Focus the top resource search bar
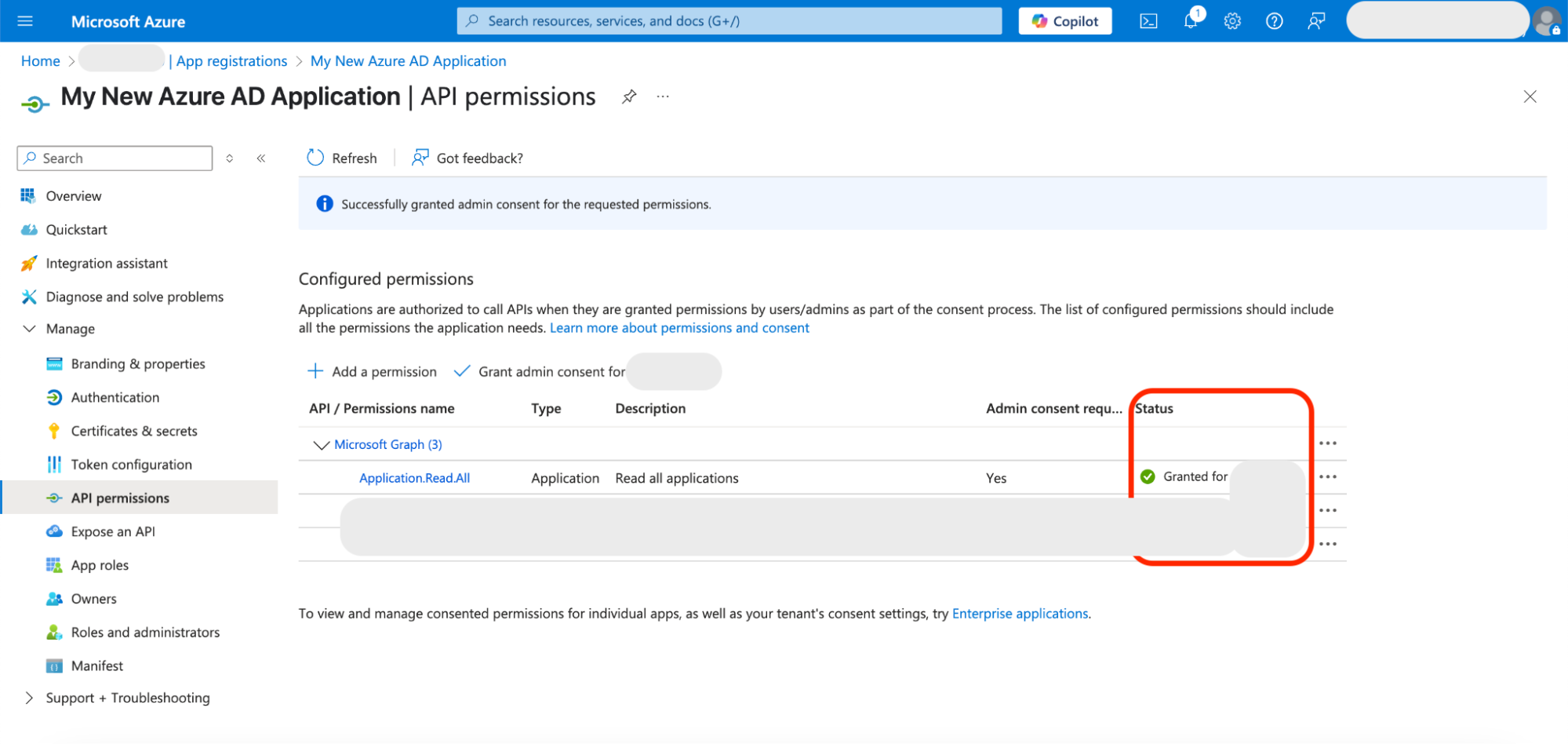This screenshot has height=744, width=1568. tap(729, 21)
